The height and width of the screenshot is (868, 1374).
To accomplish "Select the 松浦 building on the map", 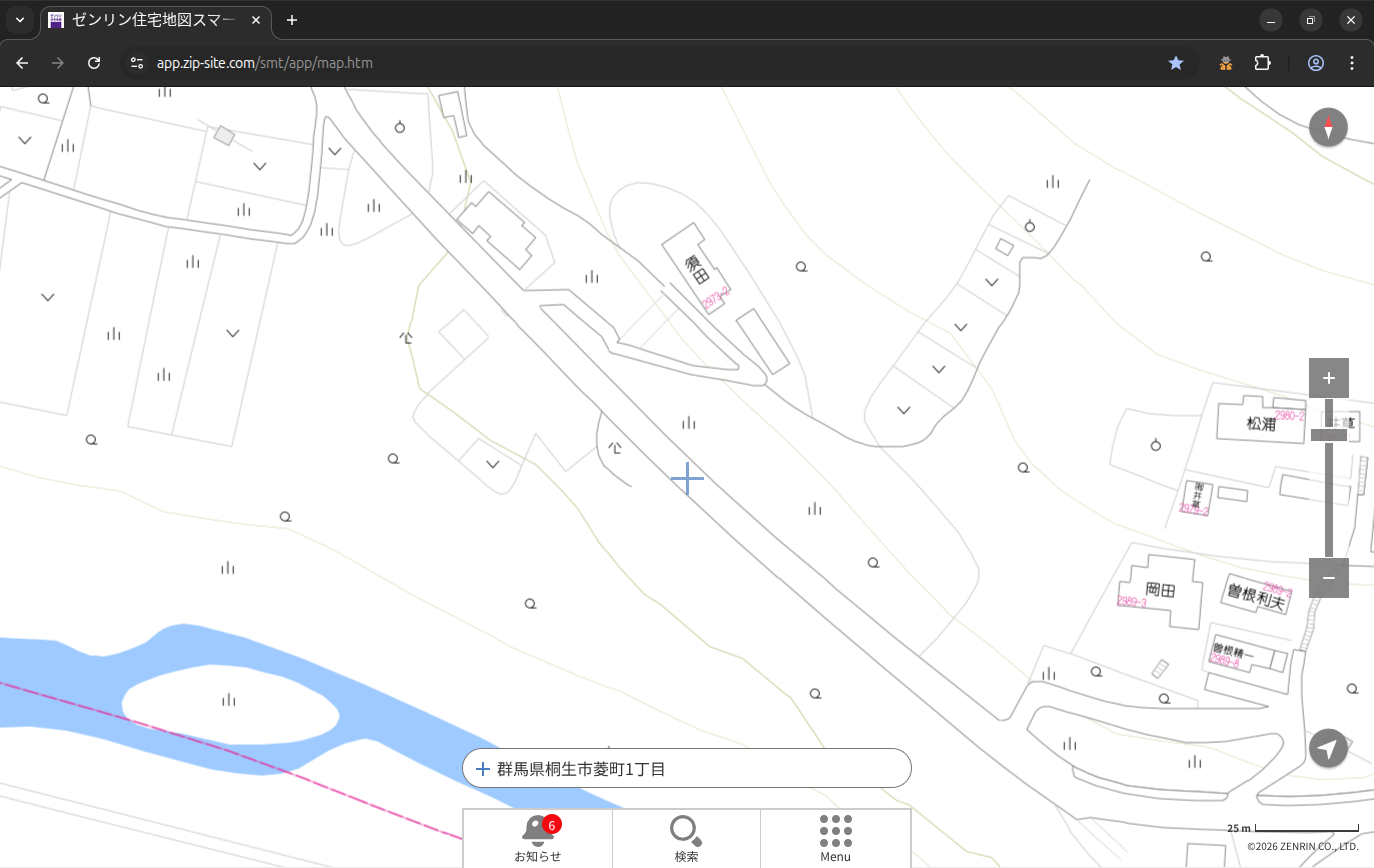I will click(x=1261, y=423).
